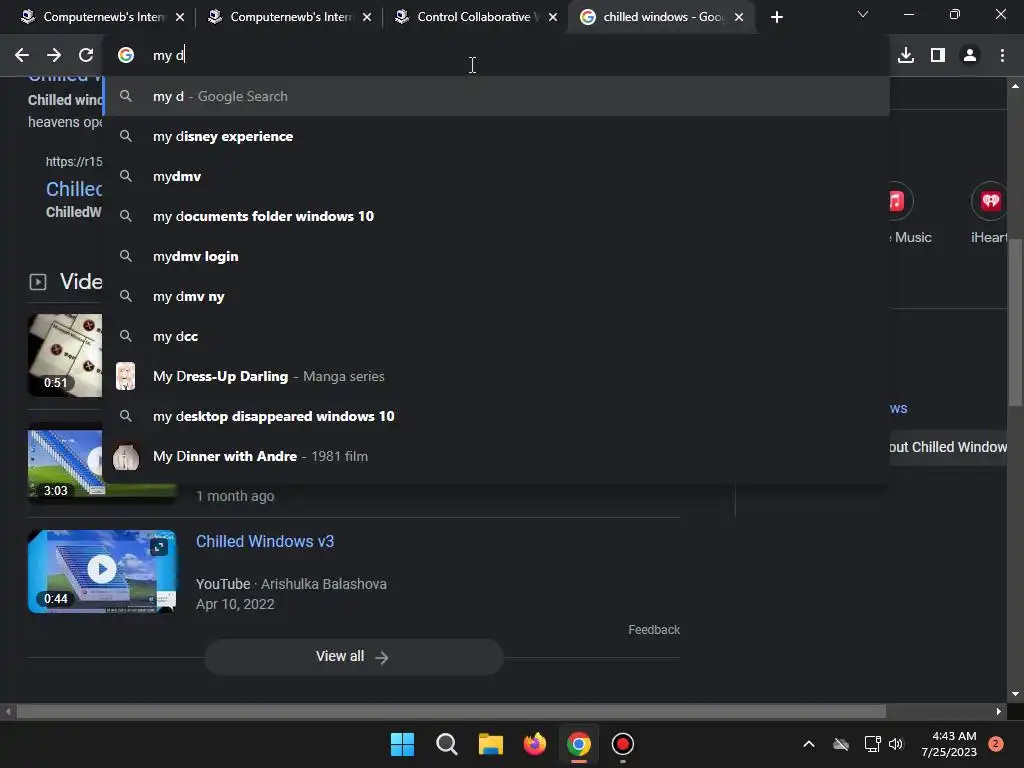Select the 'my d - Google Search' suggestion
This screenshot has height=768, width=1024.
pyautogui.click(x=496, y=97)
